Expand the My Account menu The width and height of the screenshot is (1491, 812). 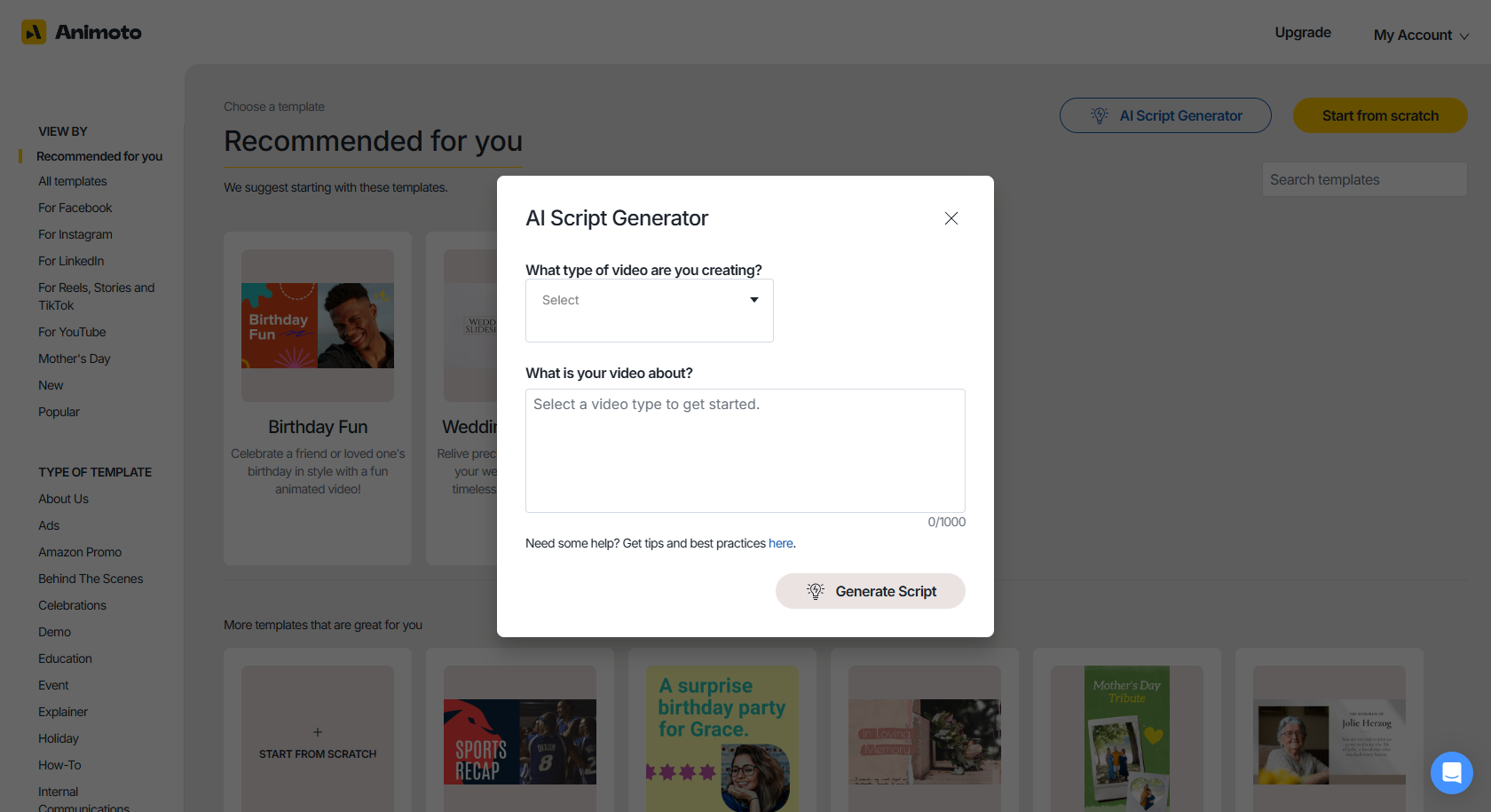[x=1421, y=35]
